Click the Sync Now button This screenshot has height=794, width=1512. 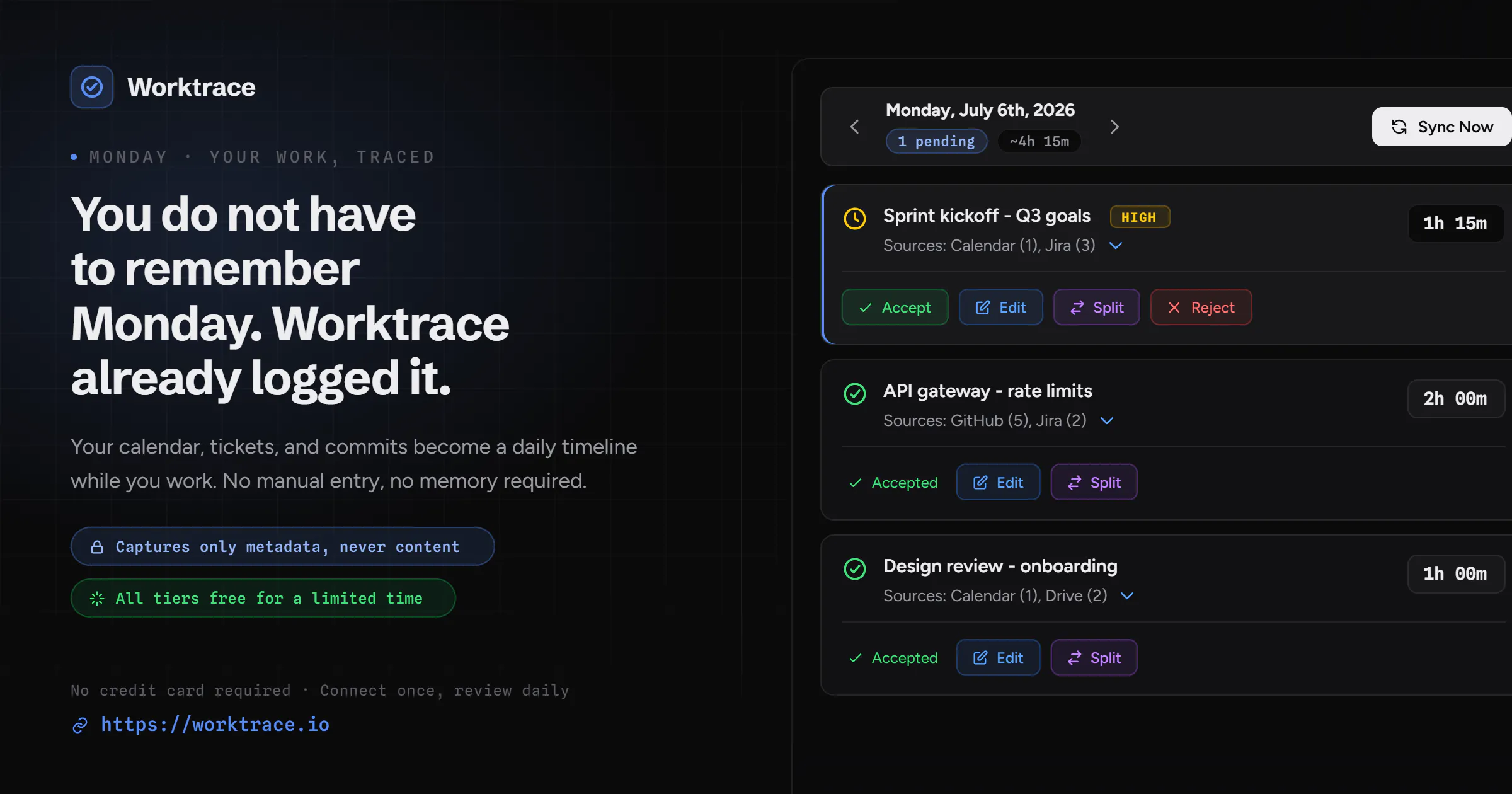1441,127
